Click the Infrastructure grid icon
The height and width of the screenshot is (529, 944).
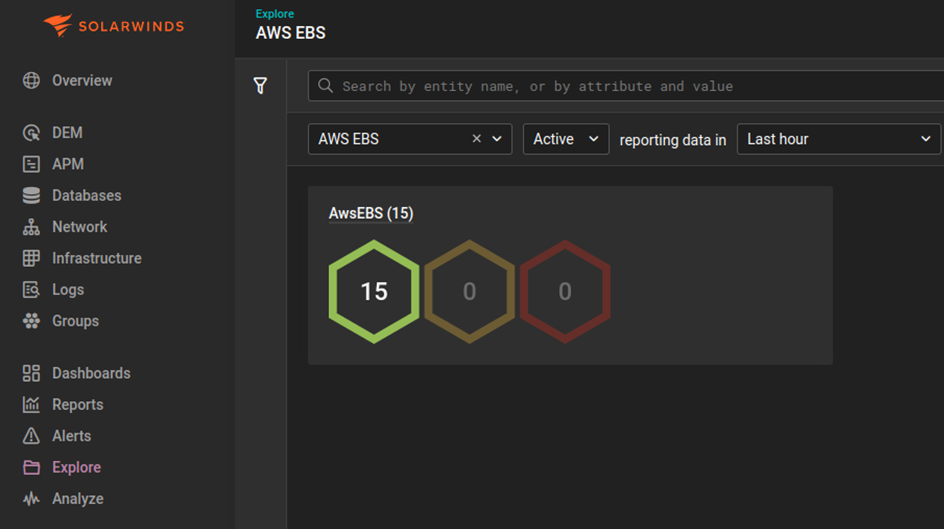31,258
